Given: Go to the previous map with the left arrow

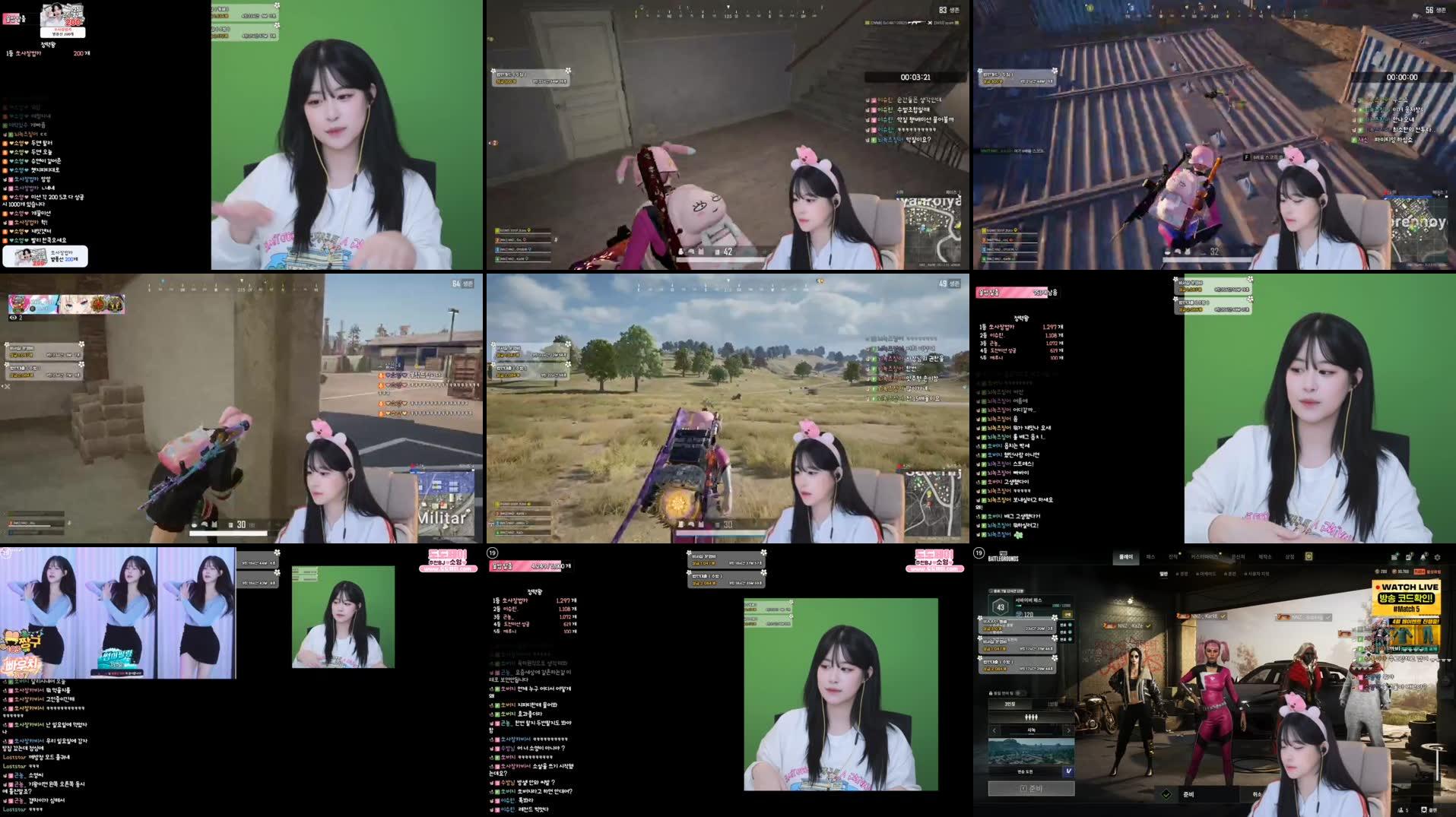Looking at the screenshot, I should tap(994, 730).
